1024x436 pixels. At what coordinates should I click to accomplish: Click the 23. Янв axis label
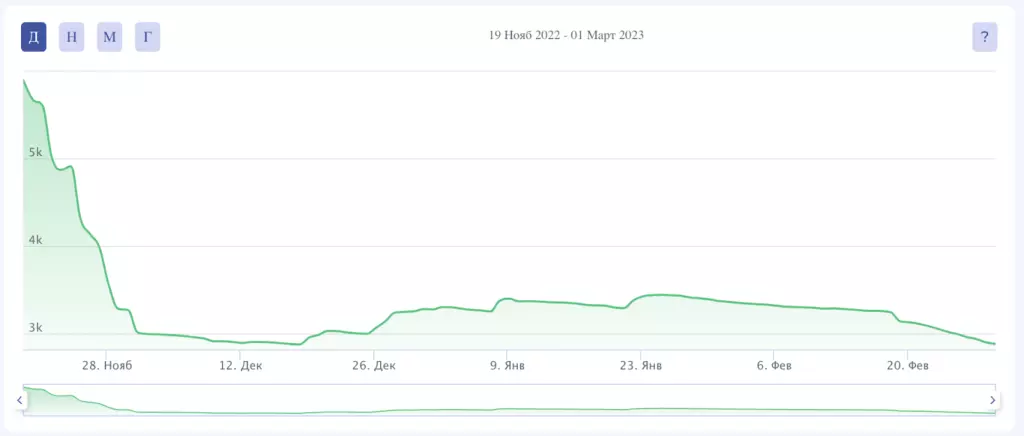pos(641,366)
